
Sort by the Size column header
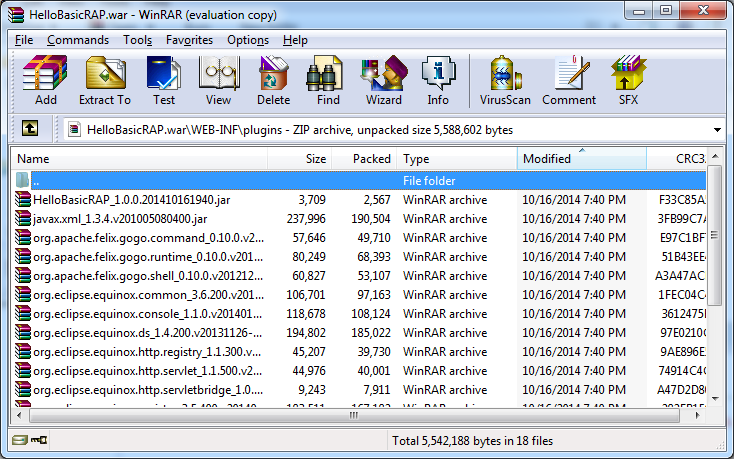300,159
